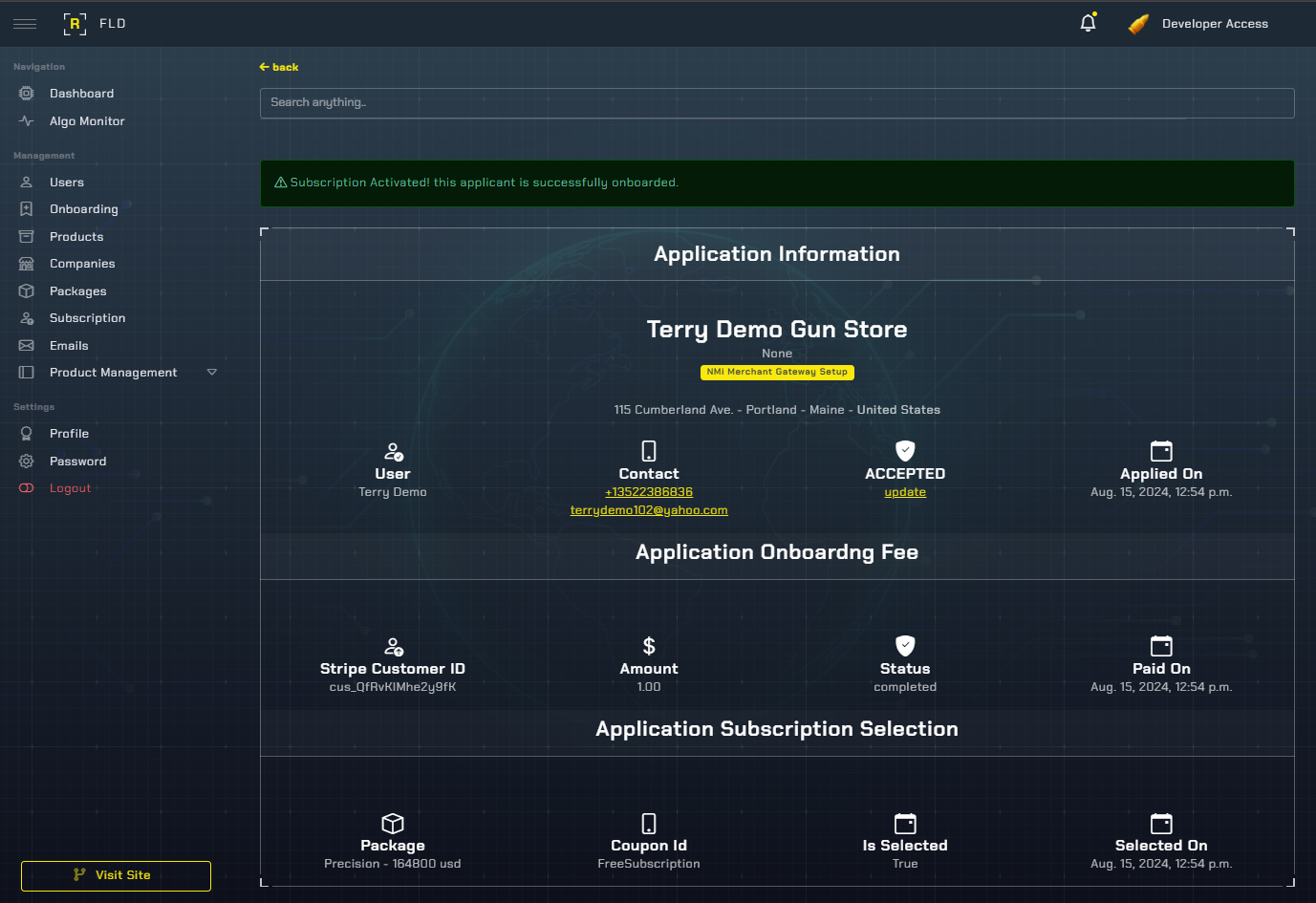The image size is (1316, 903).
Task: Click the Coupon Id phone icon
Action: 649,823
